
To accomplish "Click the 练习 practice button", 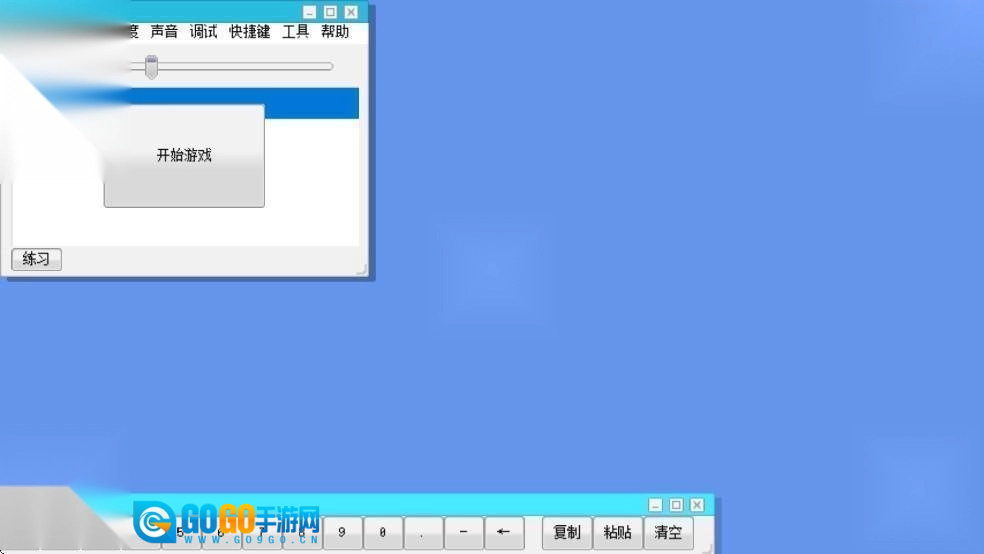I will (36, 259).
